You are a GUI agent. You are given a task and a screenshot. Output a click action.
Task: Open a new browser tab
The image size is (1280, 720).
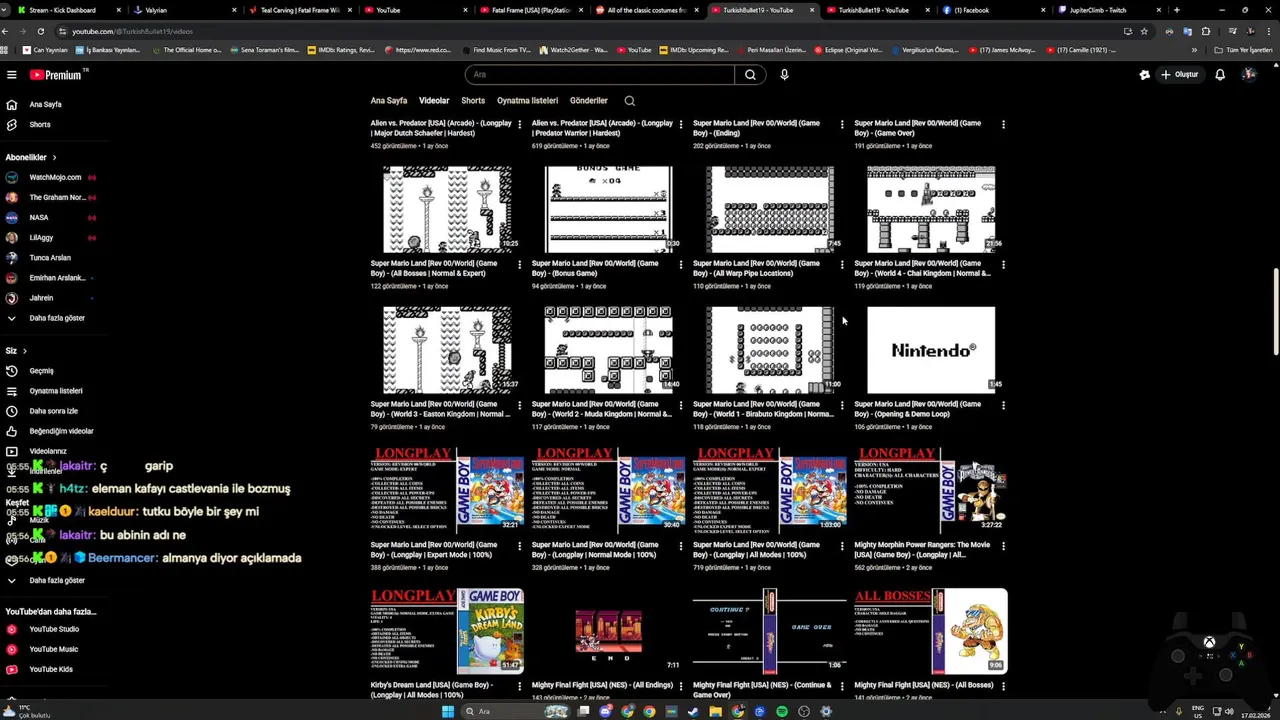(1176, 10)
